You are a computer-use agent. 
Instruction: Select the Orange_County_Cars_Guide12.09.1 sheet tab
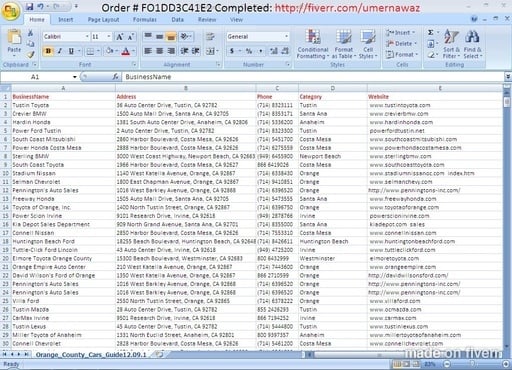coord(91,355)
